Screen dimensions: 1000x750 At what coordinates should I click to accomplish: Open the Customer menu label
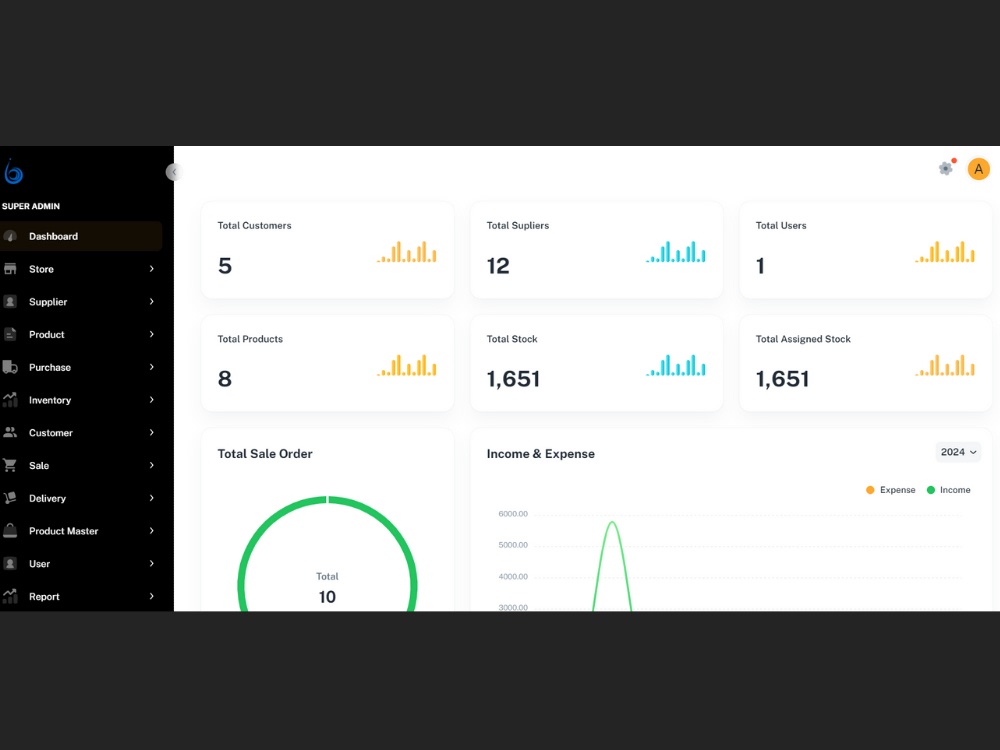[x=50, y=433]
